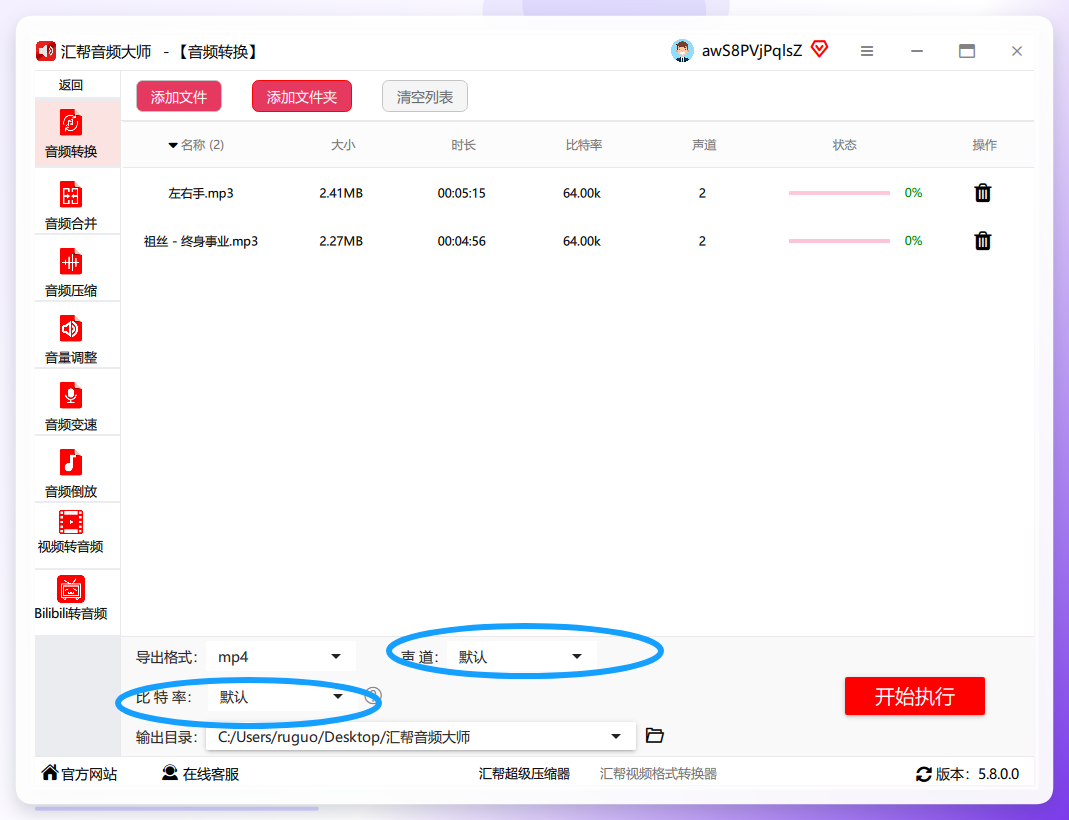Delete the 左右手.mp3 row with the trash icon

(x=982, y=193)
